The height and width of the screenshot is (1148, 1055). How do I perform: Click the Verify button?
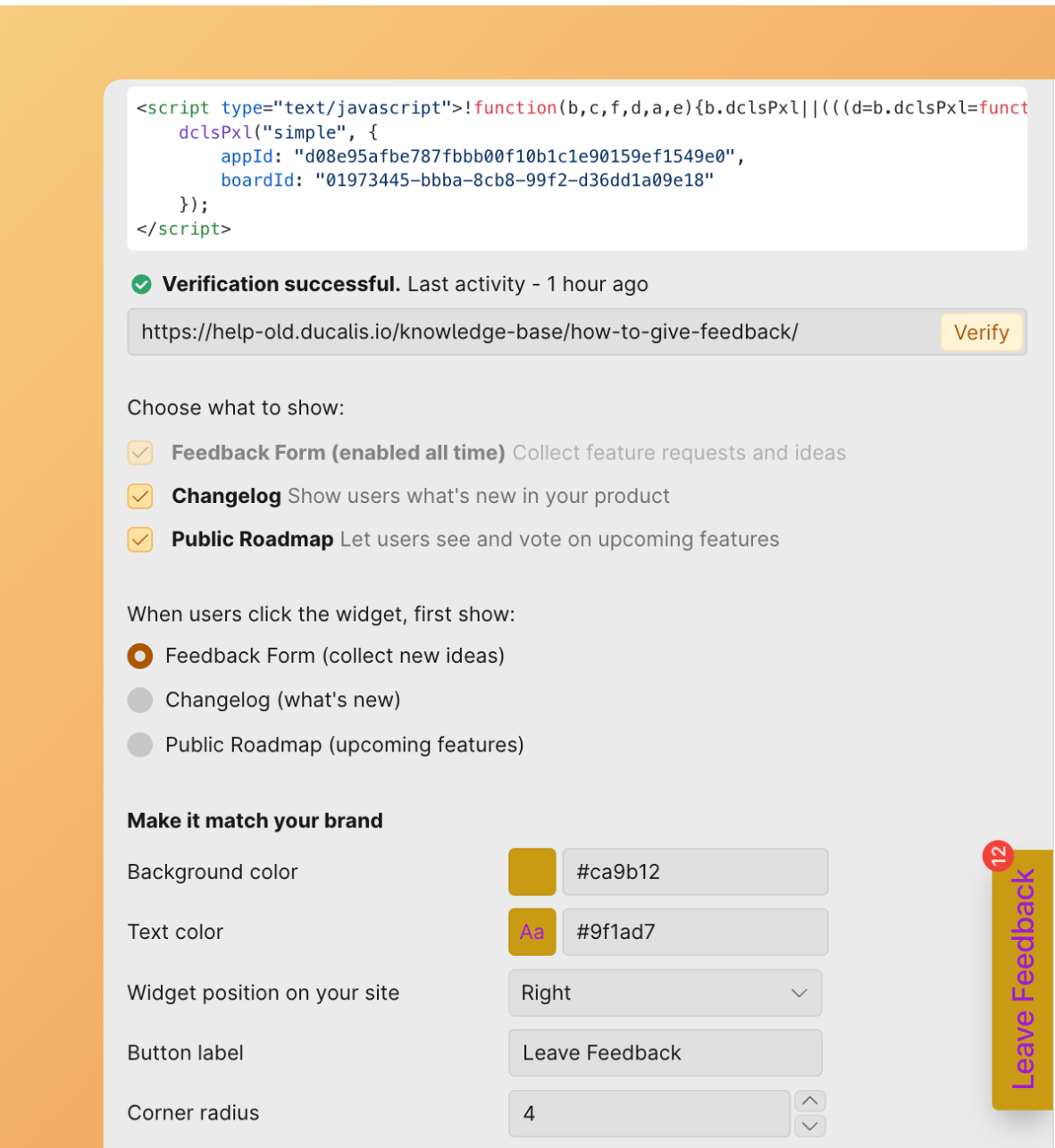[981, 331]
